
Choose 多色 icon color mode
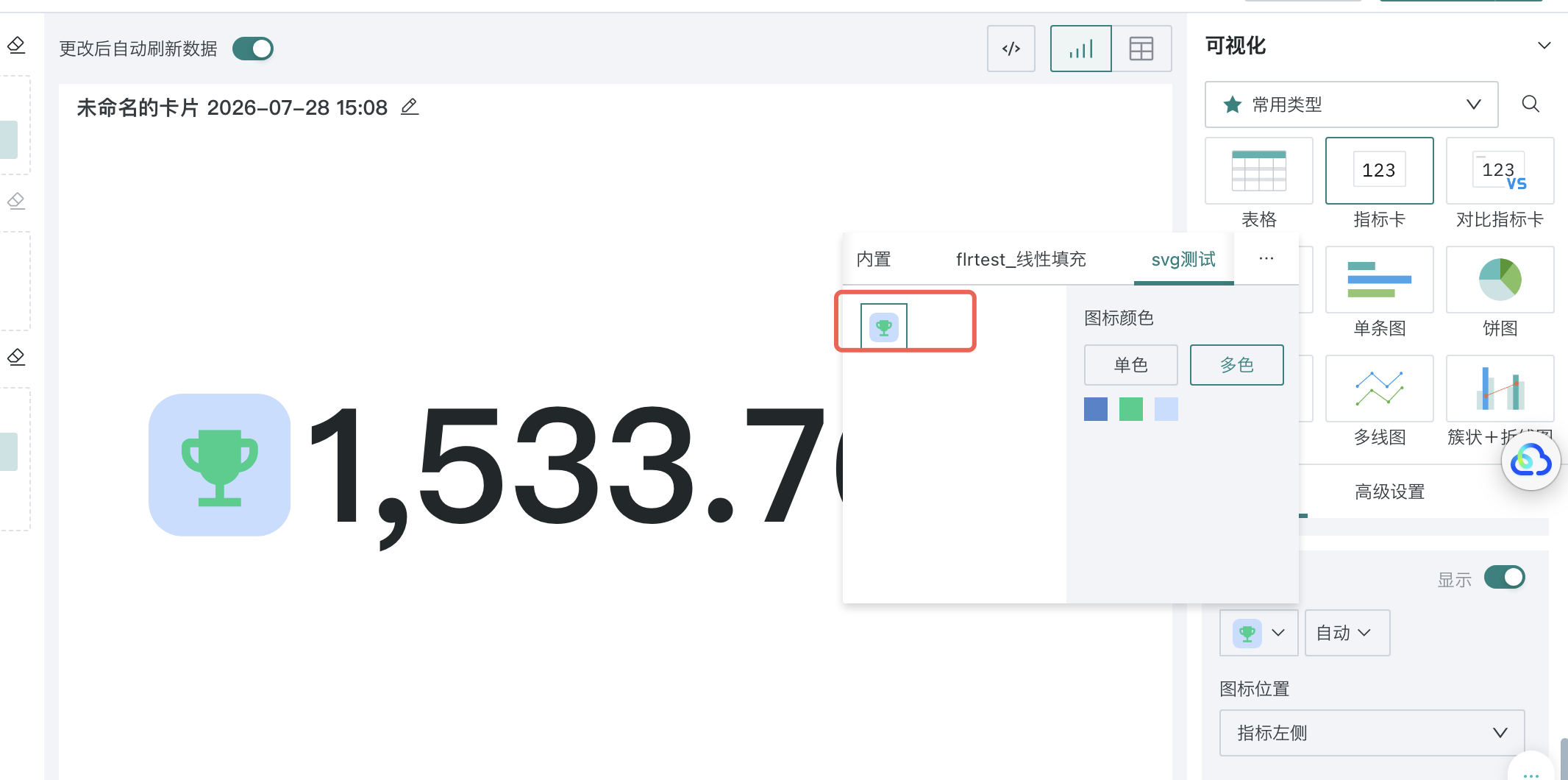pos(1237,365)
